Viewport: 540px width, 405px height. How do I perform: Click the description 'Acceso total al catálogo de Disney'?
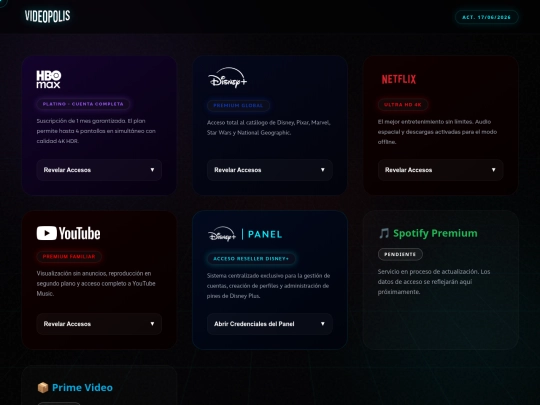coord(269,127)
